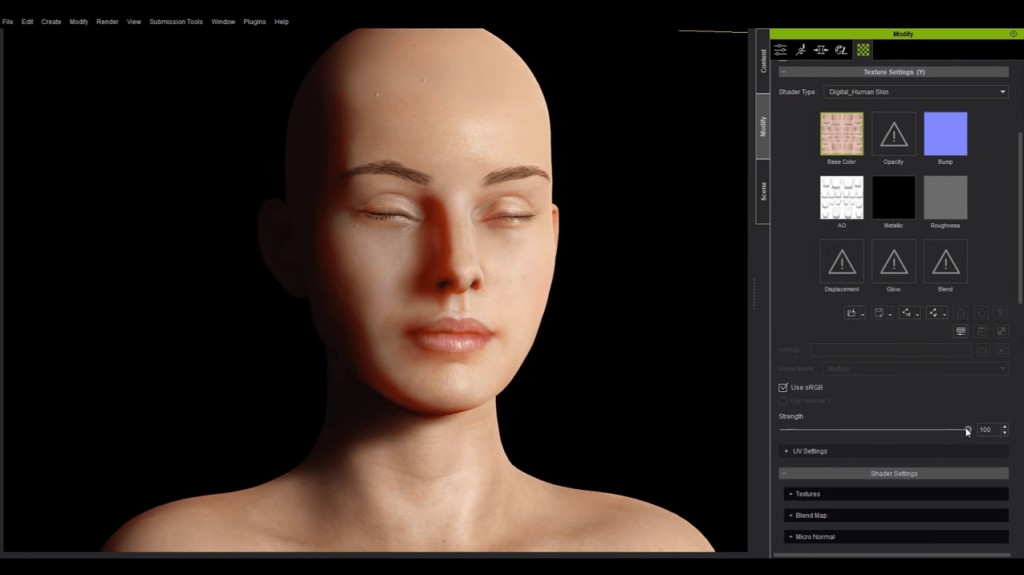Viewport: 1024px width, 575px height.
Task: Select the empty Opacity texture slot
Action: tap(893, 134)
